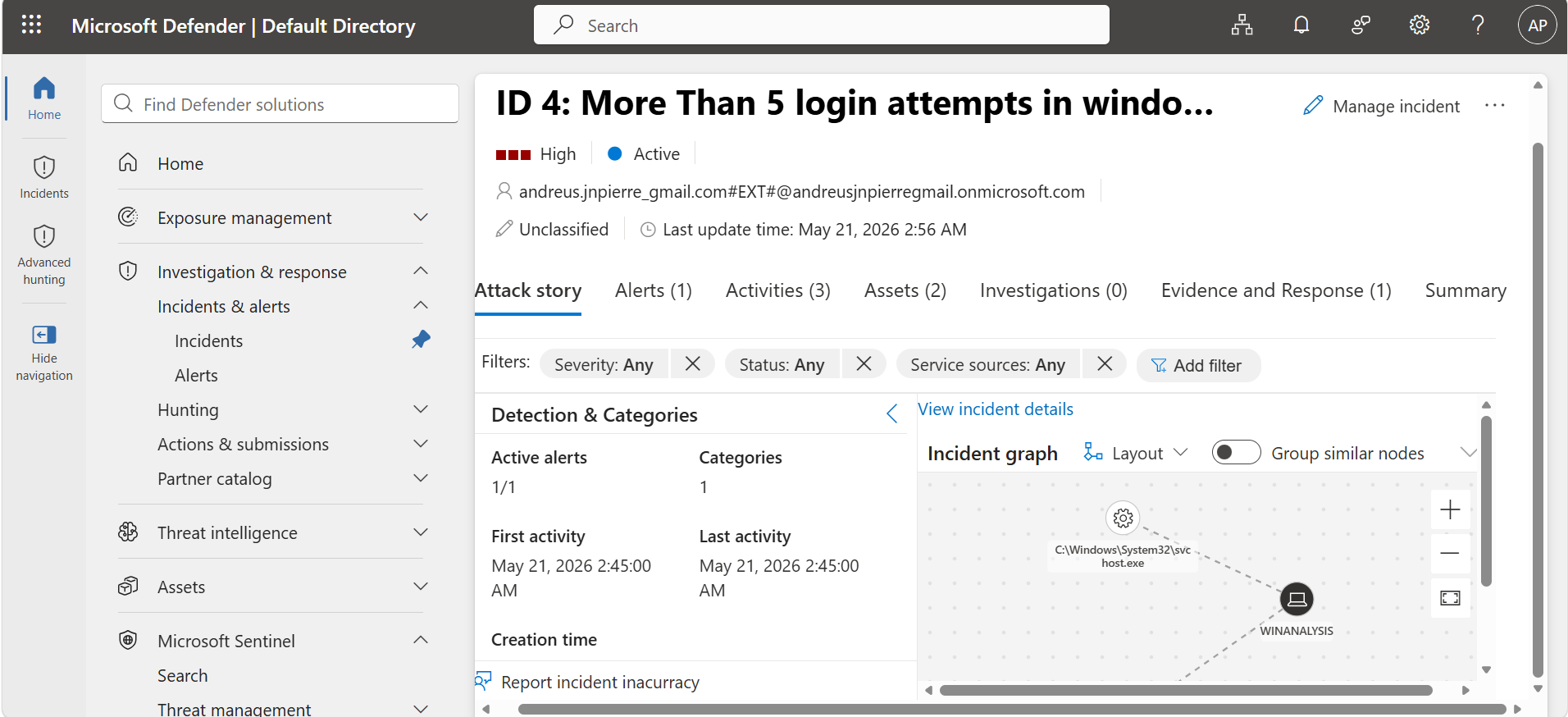Image resolution: width=1568 pixels, height=717 pixels.
Task: Go to Home in the icon rail
Action: [44, 98]
